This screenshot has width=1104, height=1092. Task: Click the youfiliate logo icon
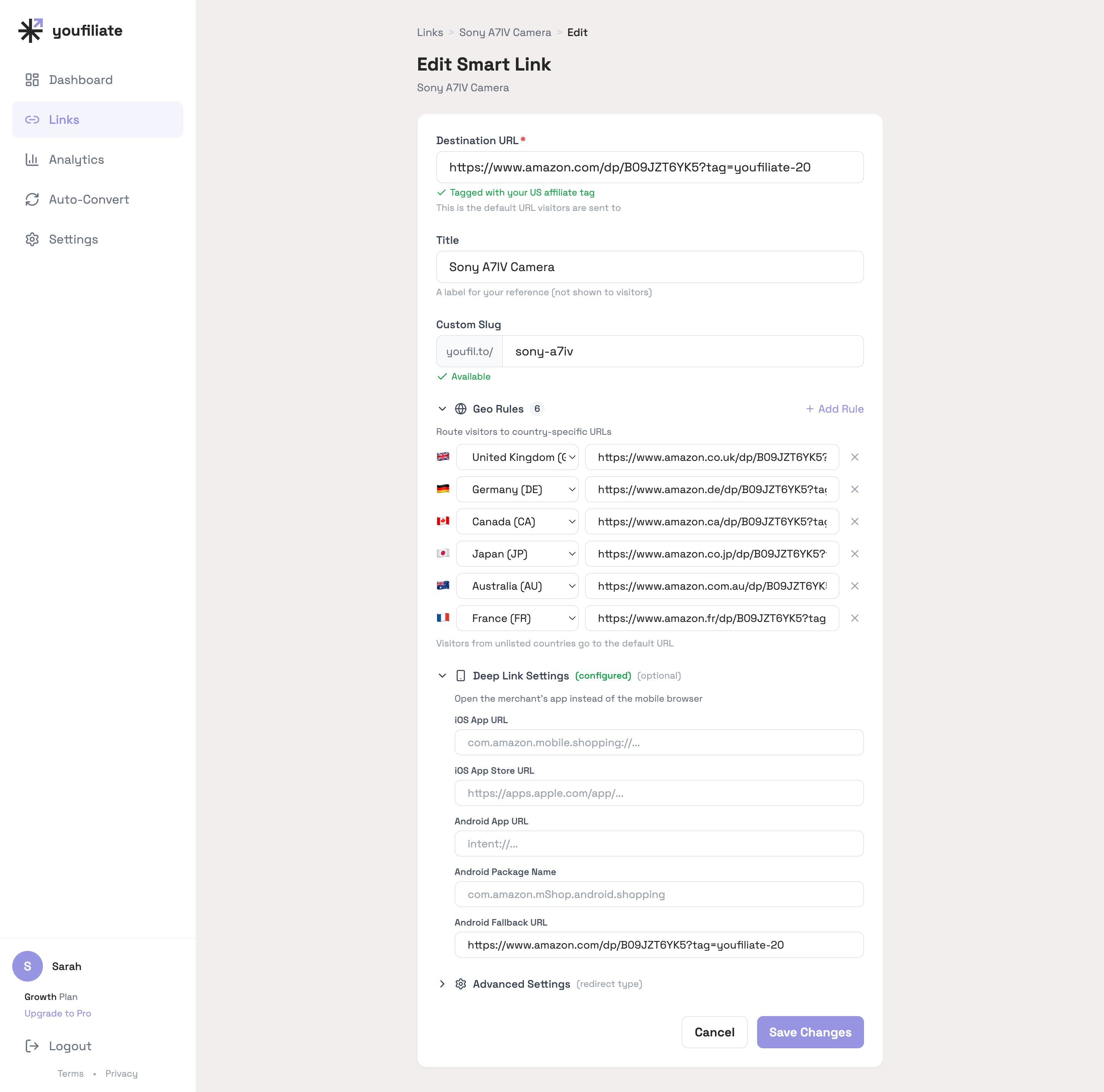click(31, 30)
